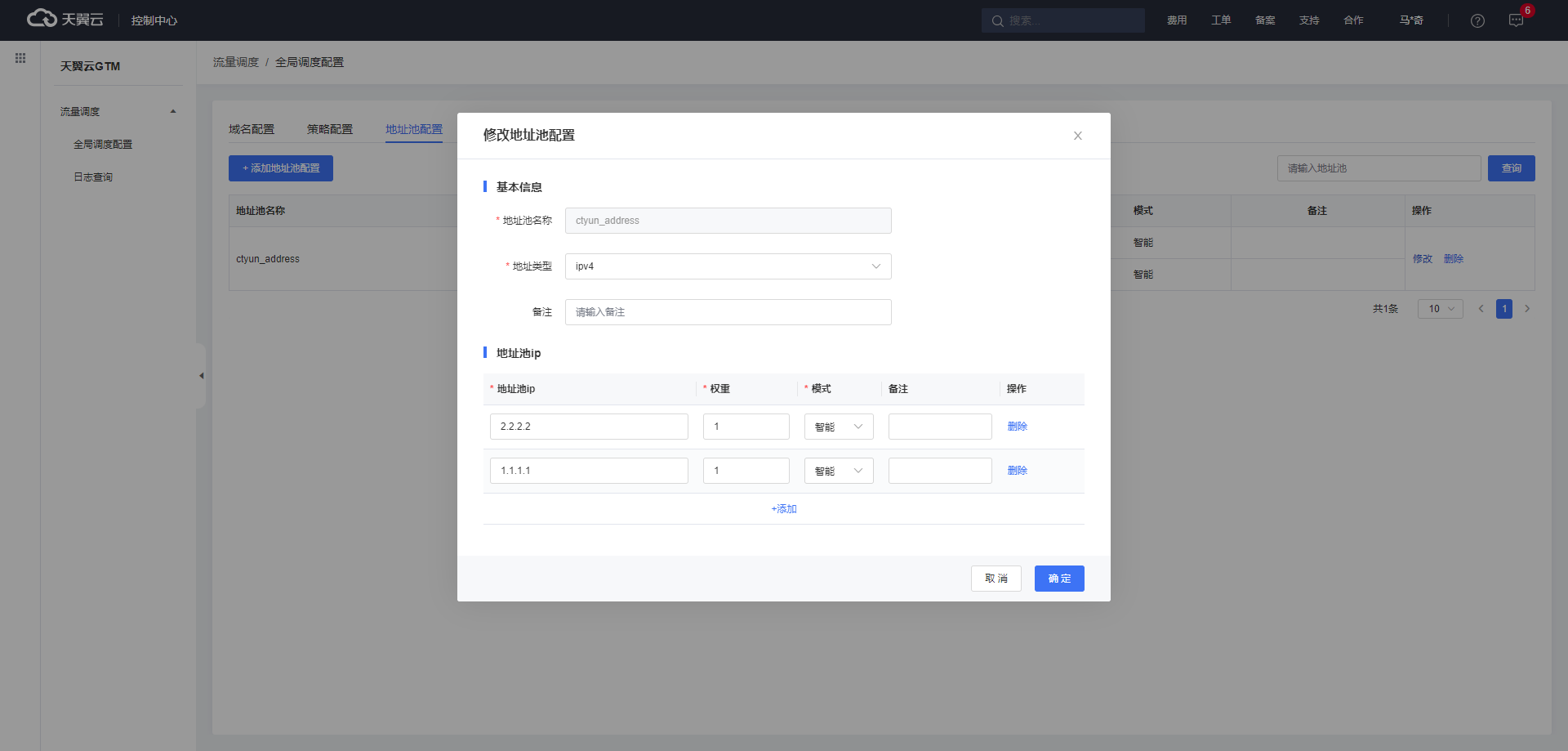Open the 地址类型 ipv4 dropdown
Image resolution: width=1568 pixels, height=751 pixels.
pyautogui.click(x=728, y=266)
